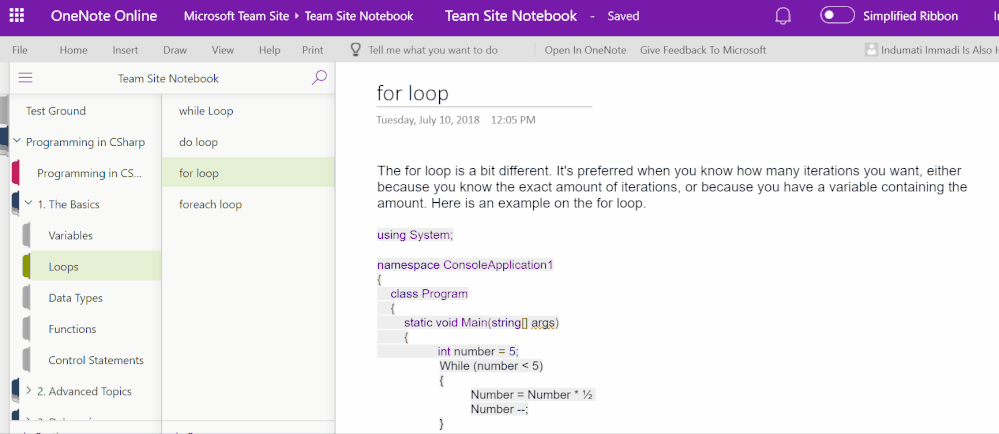Open the Control Statements section
Viewport: 999px width, 434px height.
point(96,360)
